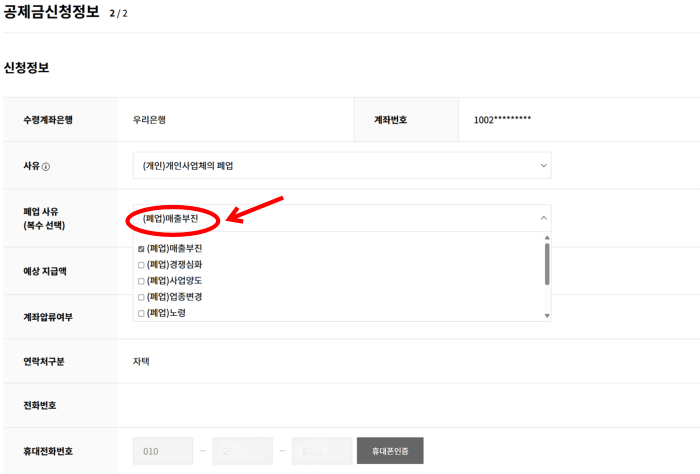
Task: Click the list scrollbar up arrow
Action: pos(547,238)
